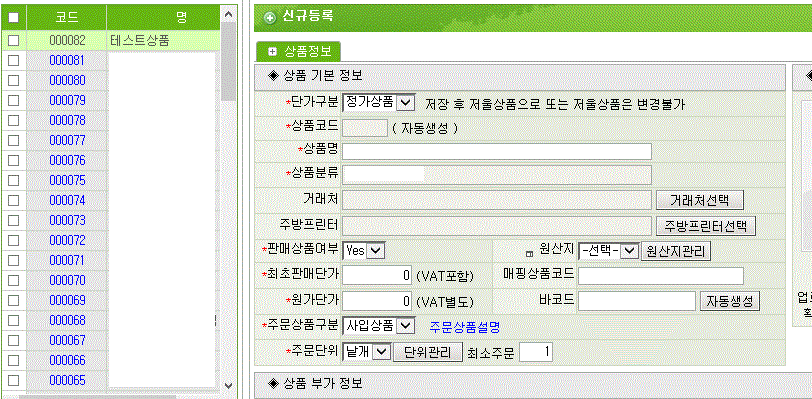Open the 단위관리 button
This screenshot has width=812, height=399.
click(x=428, y=352)
